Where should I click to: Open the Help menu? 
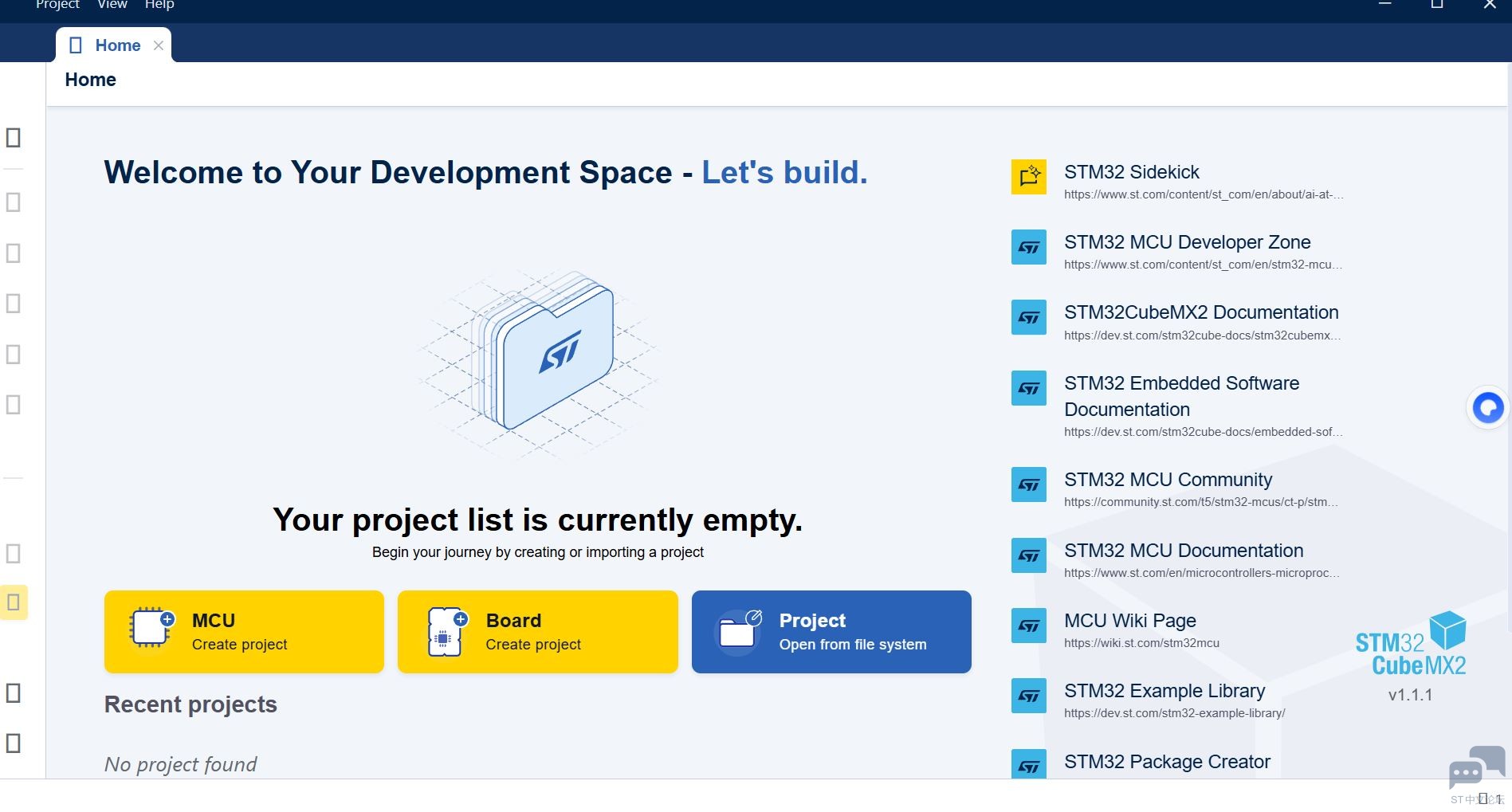point(159,5)
